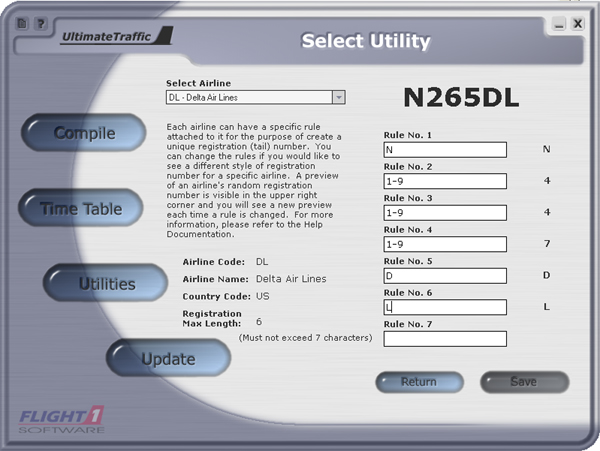
Task: Click the preview letter L beside Rule 6
Action: click(x=546, y=307)
